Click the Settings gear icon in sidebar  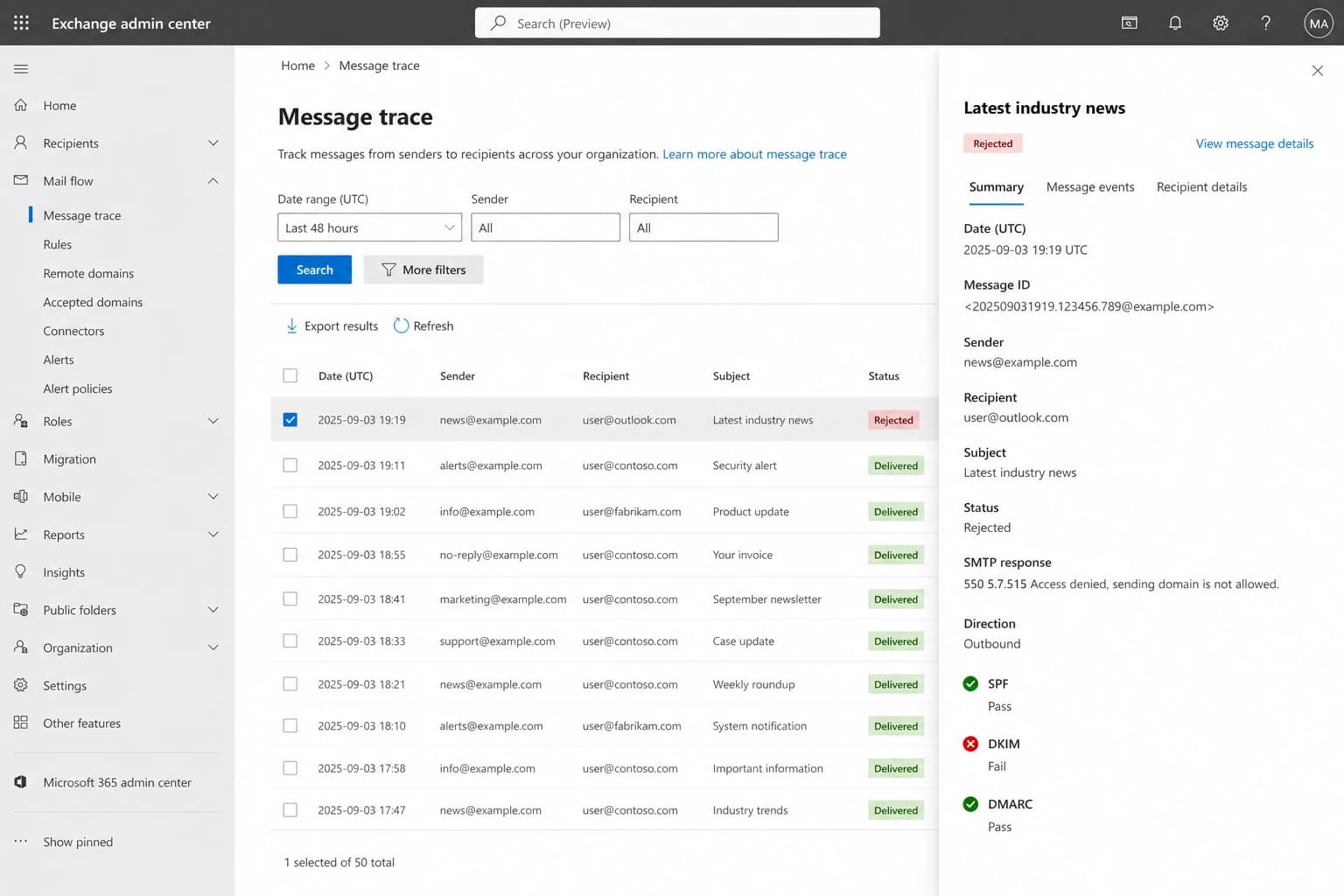pos(21,685)
